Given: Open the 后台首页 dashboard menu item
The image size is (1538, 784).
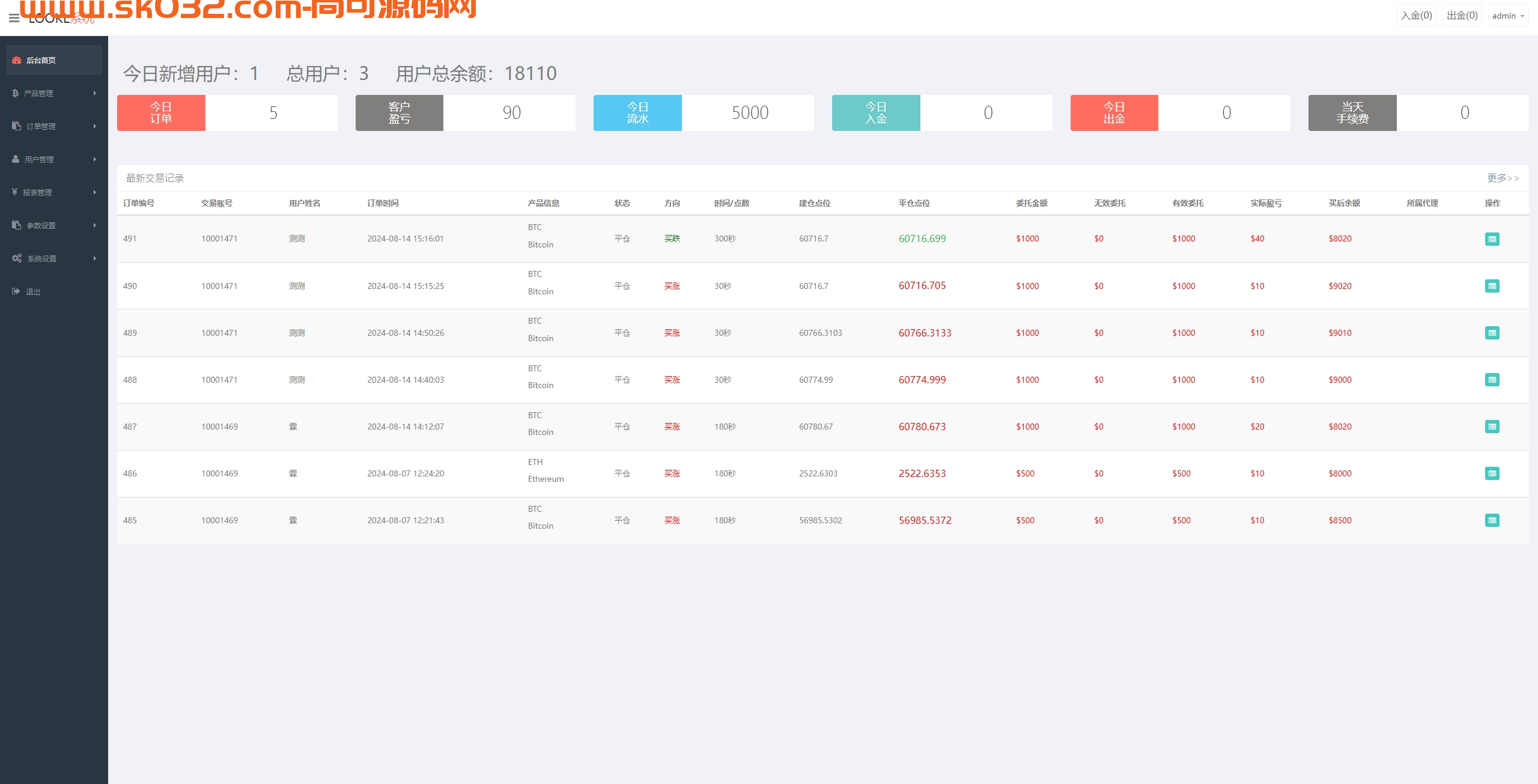Looking at the screenshot, I should [54, 60].
